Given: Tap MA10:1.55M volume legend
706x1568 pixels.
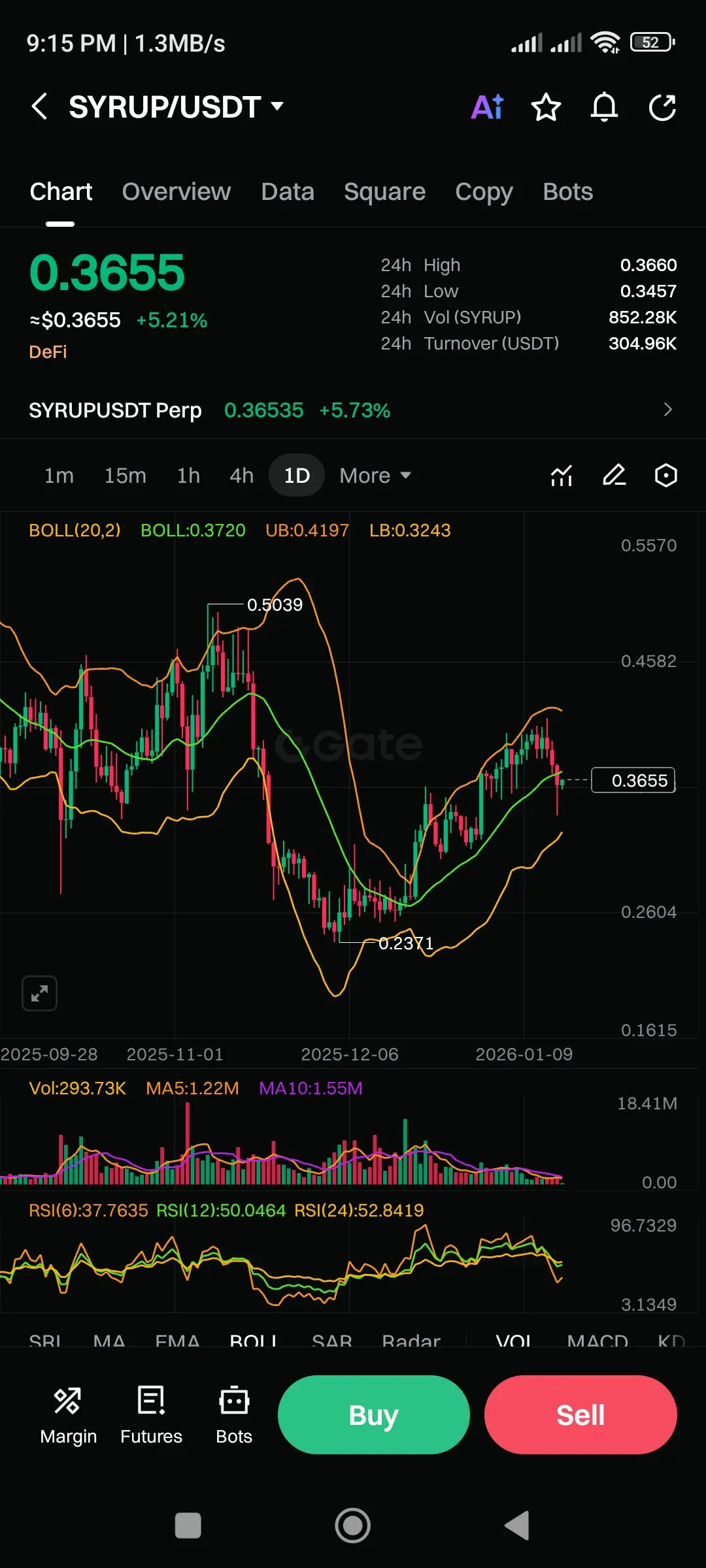Looking at the screenshot, I should 311,1088.
